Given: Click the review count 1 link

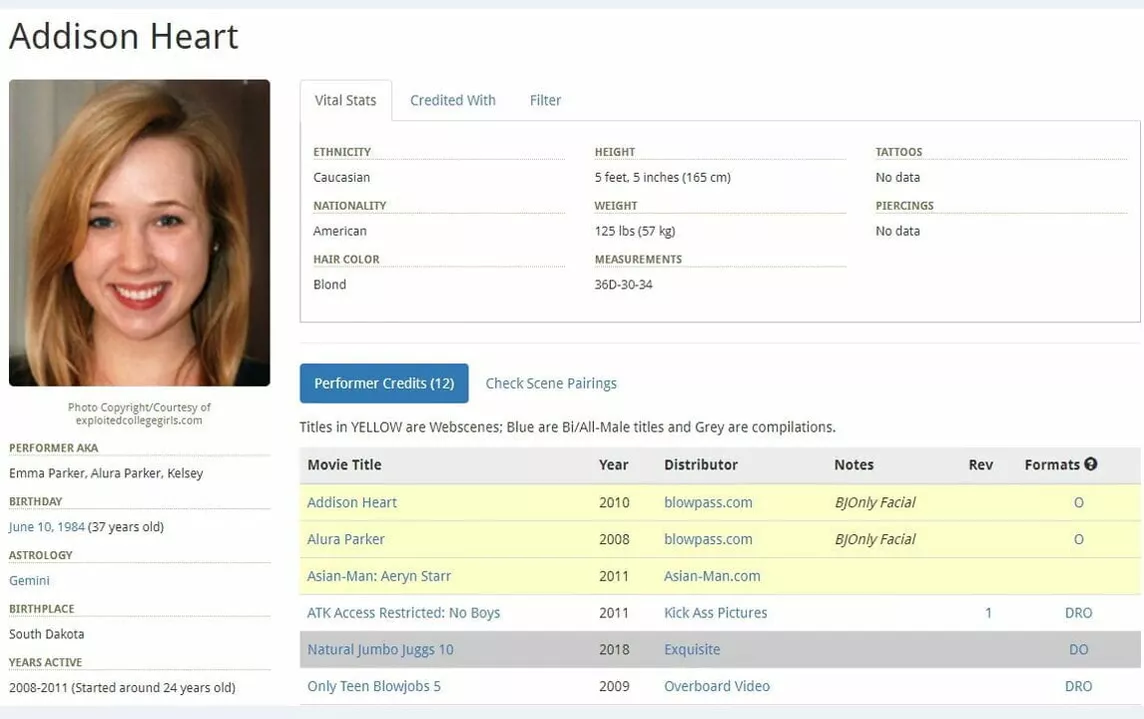Looking at the screenshot, I should pos(988,613).
